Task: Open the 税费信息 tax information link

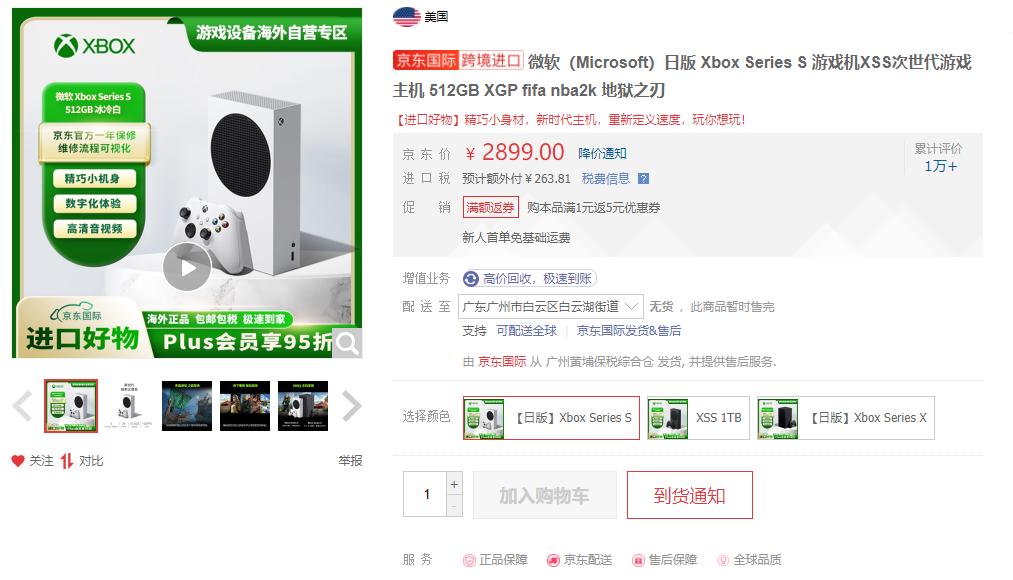Action: click(605, 179)
